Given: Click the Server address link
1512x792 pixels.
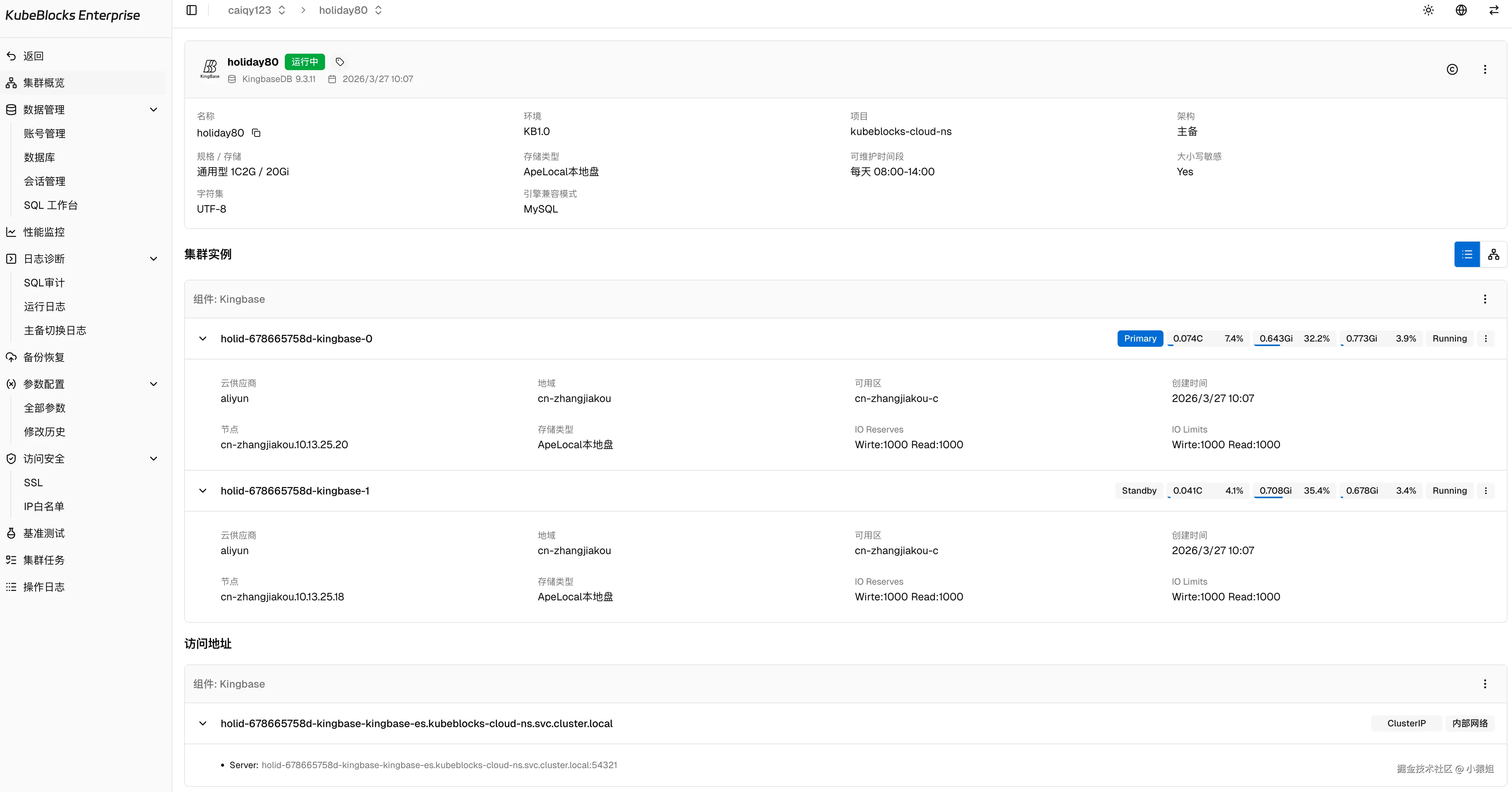Looking at the screenshot, I should (438, 765).
